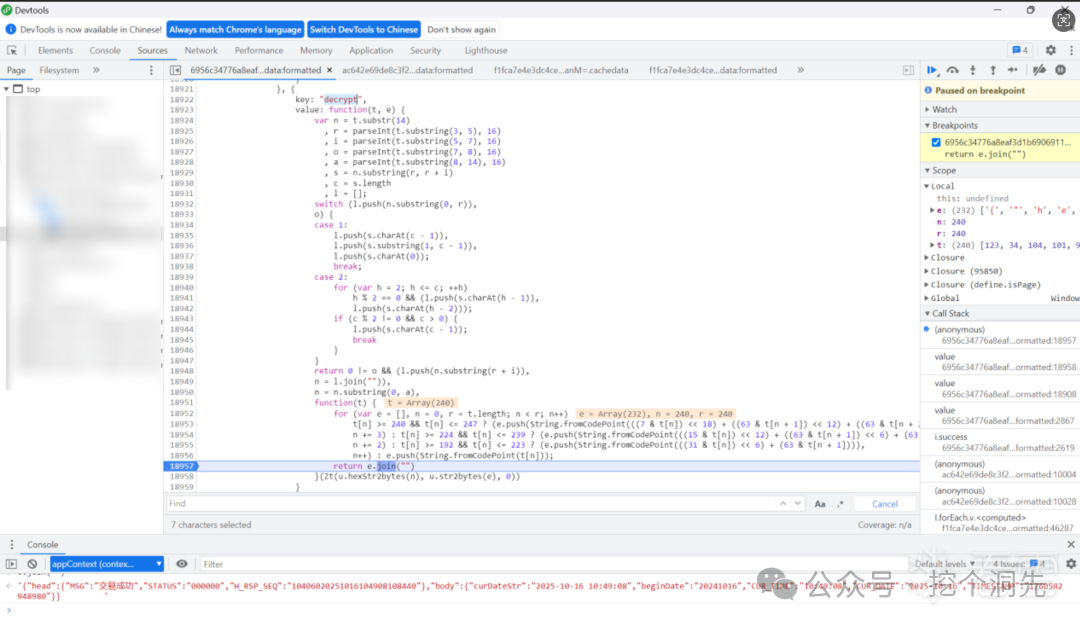Switch to the Console panel tab
This screenshot has height=627, width=1080.
pyautogui.click(x=105, y=50)
